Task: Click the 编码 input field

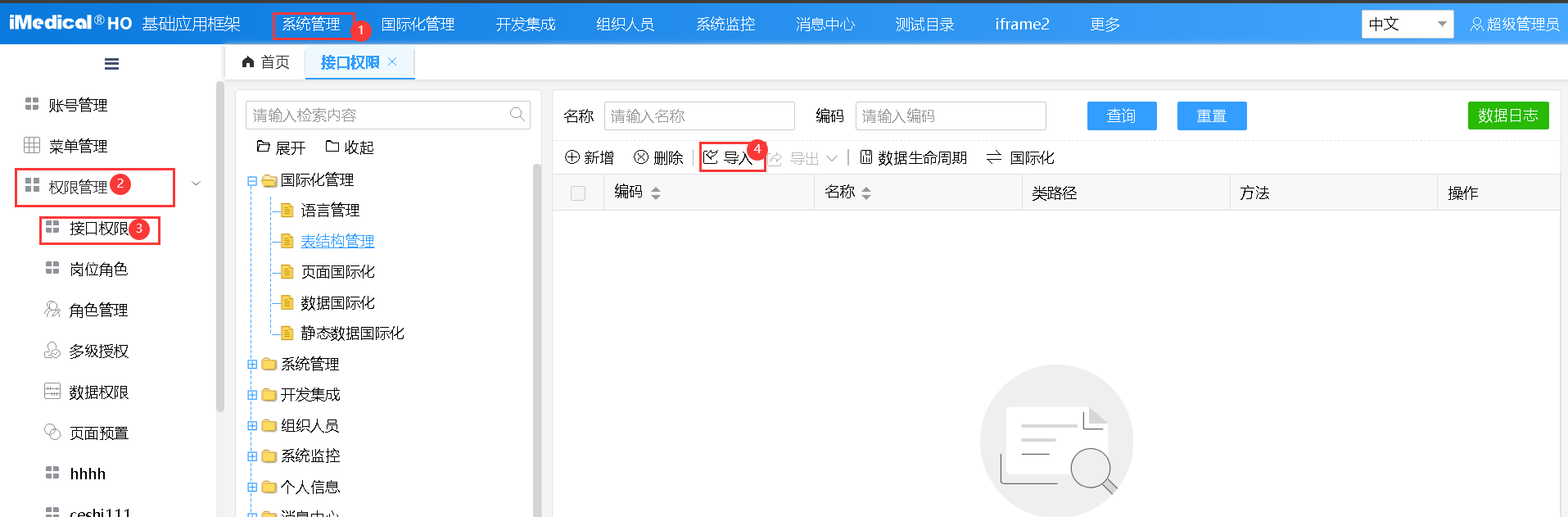Action: pos(951,116)
